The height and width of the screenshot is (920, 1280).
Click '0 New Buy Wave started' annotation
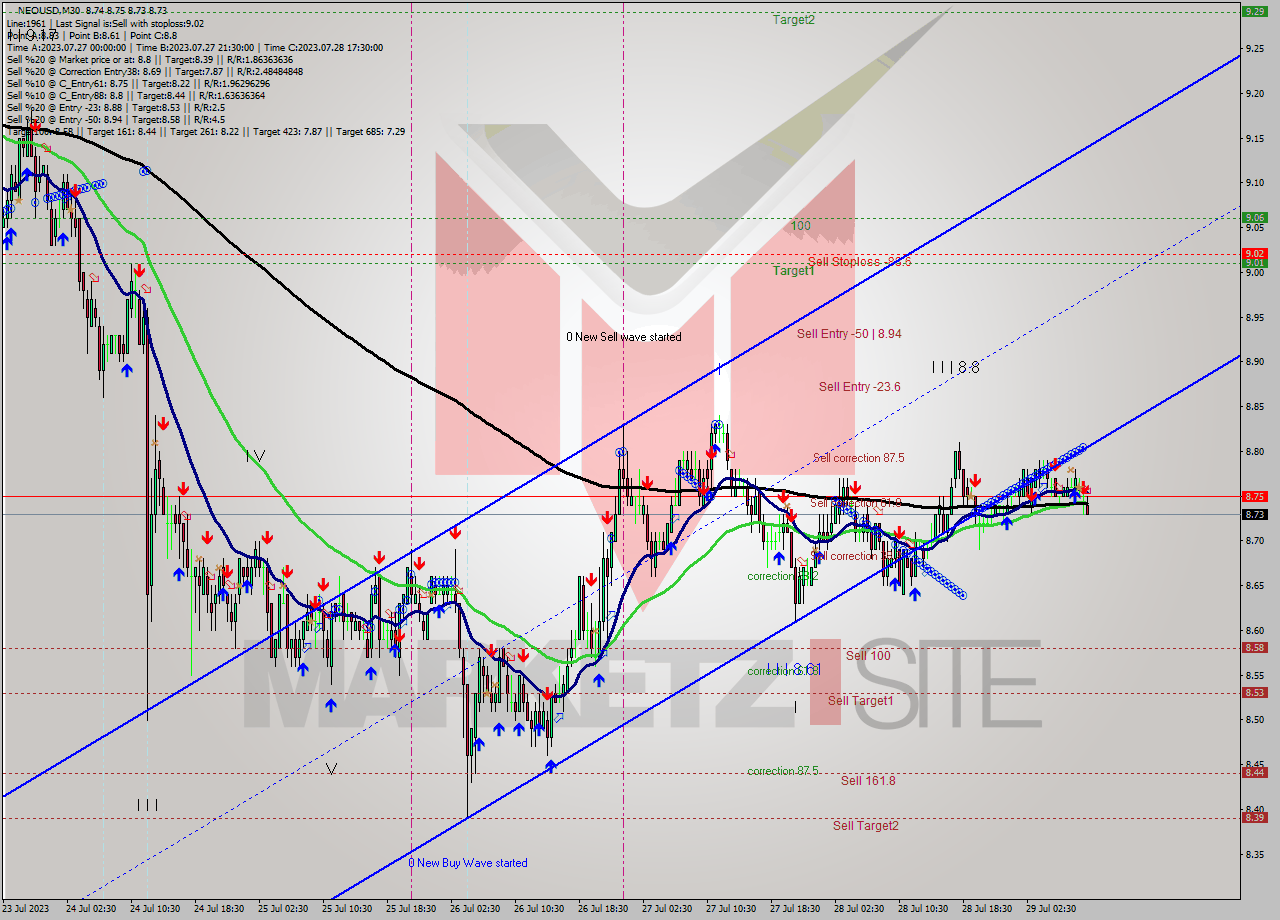pyautogui.click(x=468, y=863)
